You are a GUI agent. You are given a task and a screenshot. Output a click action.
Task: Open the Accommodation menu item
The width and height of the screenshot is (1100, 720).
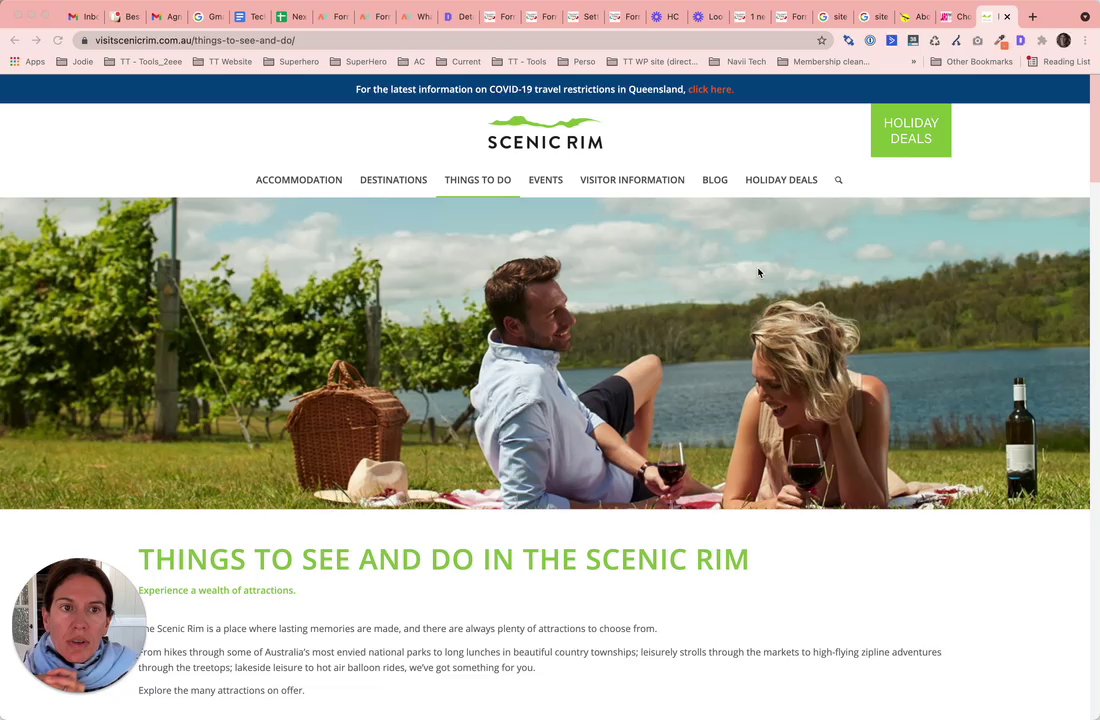(x=299, y=180)
